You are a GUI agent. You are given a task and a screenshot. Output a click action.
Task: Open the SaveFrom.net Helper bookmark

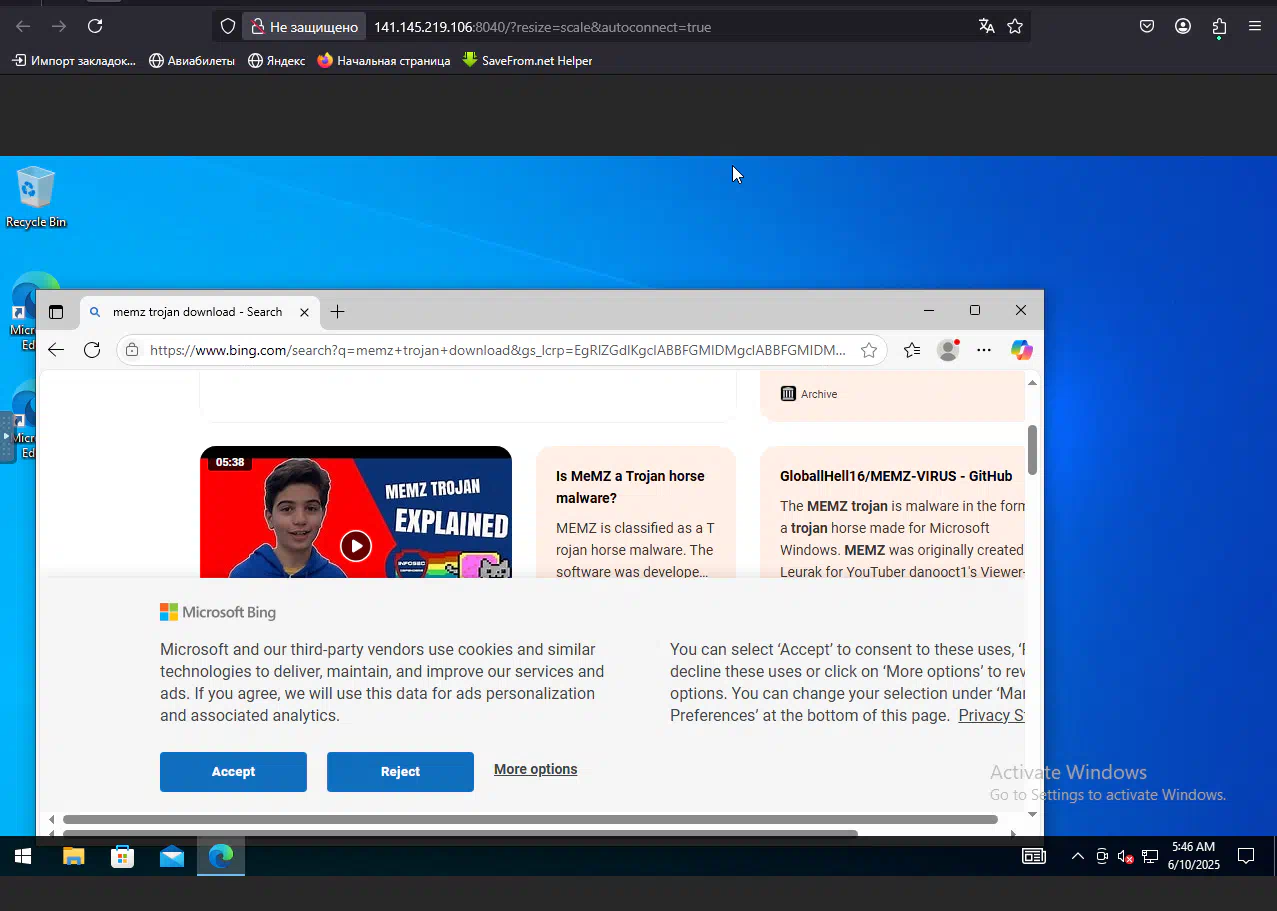pos(527,61)
